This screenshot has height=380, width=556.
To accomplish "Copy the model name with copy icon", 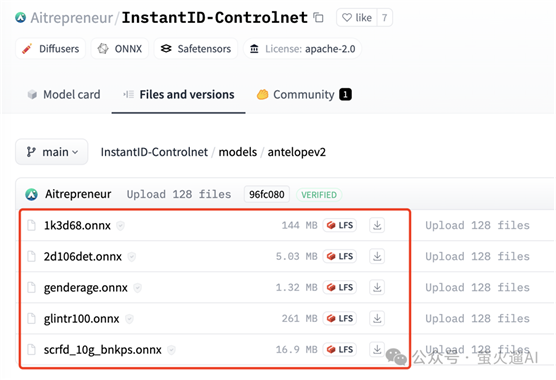I will [x=318, y=17].
